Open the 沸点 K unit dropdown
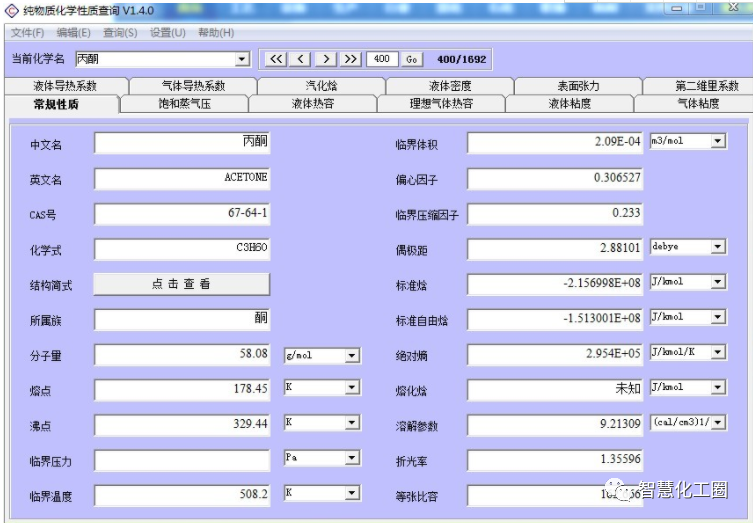The image size is (753, 523). [x=352, y=422]
